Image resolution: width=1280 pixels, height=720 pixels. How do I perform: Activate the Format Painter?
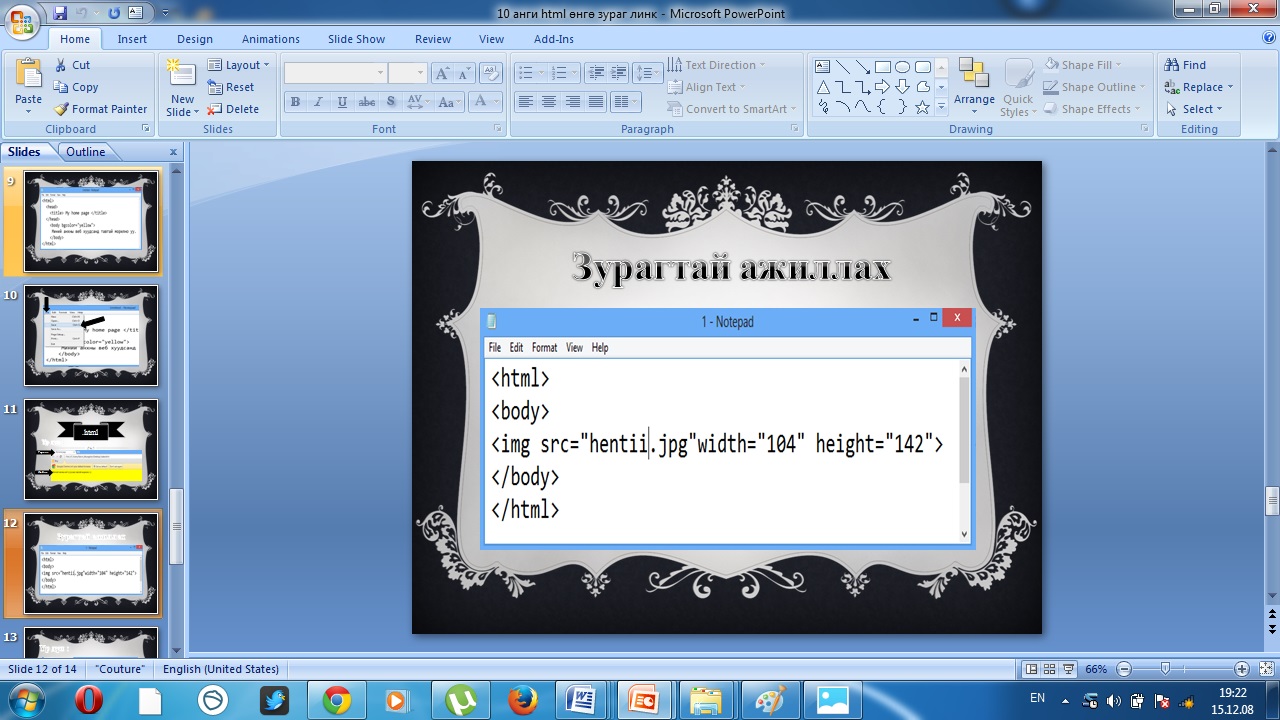(x=100, y=109)
